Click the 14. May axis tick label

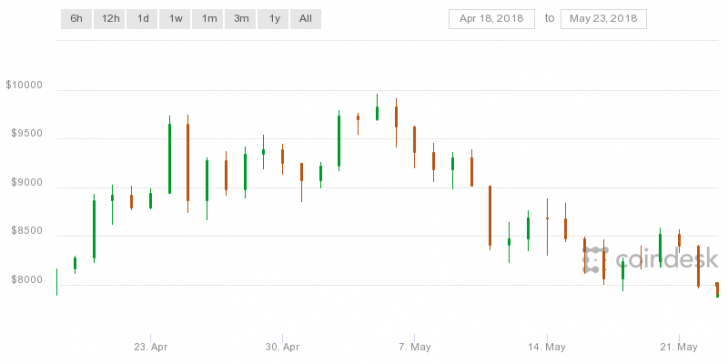(x=547, y=347)
